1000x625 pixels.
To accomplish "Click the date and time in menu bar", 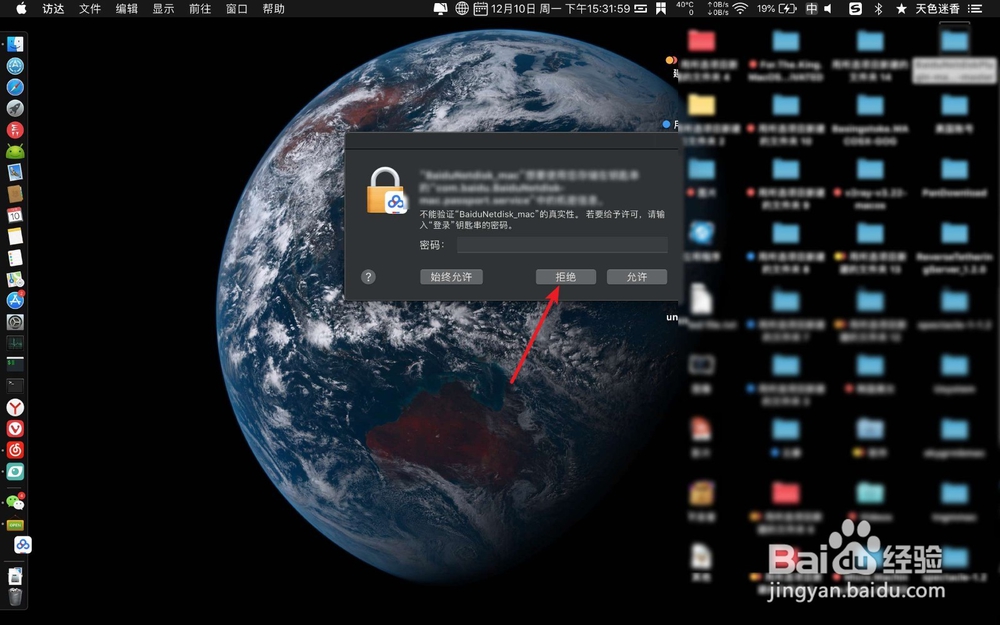I will [x=561, y=8].
